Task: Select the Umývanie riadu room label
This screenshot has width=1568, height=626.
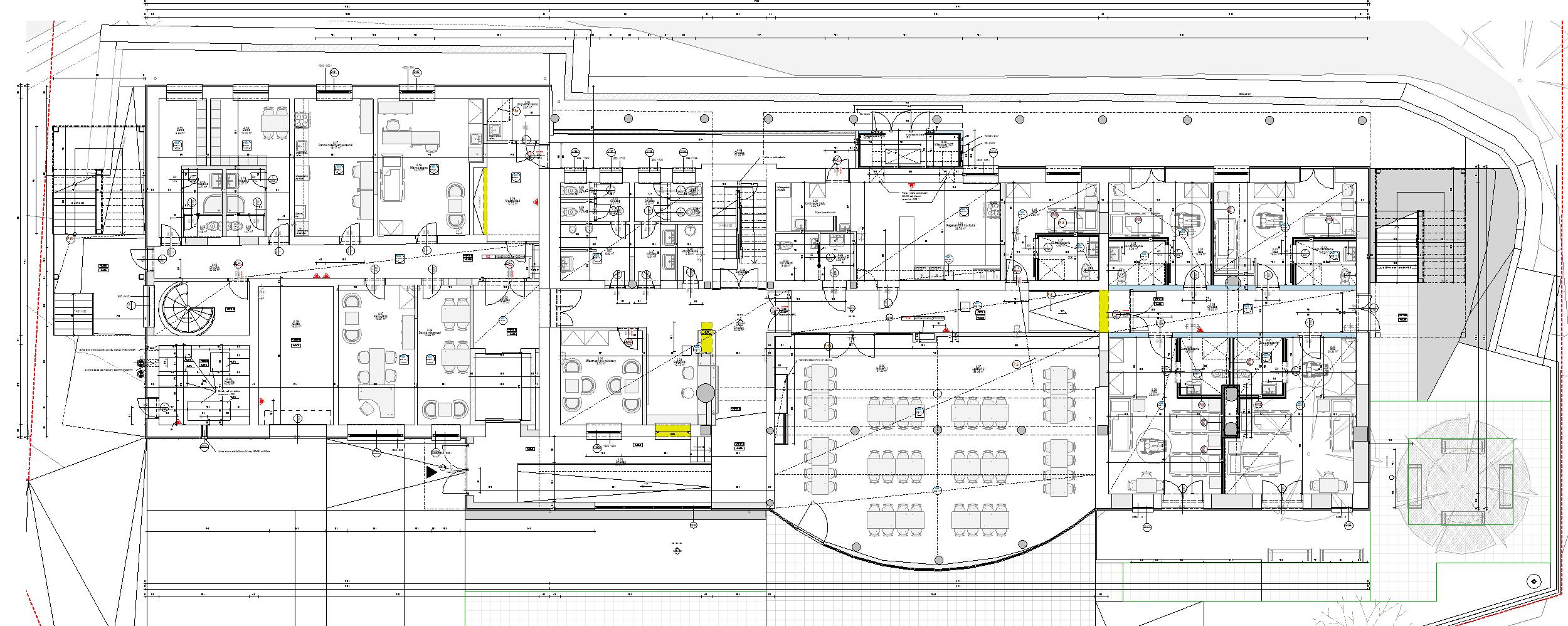Action: point(815,204)
